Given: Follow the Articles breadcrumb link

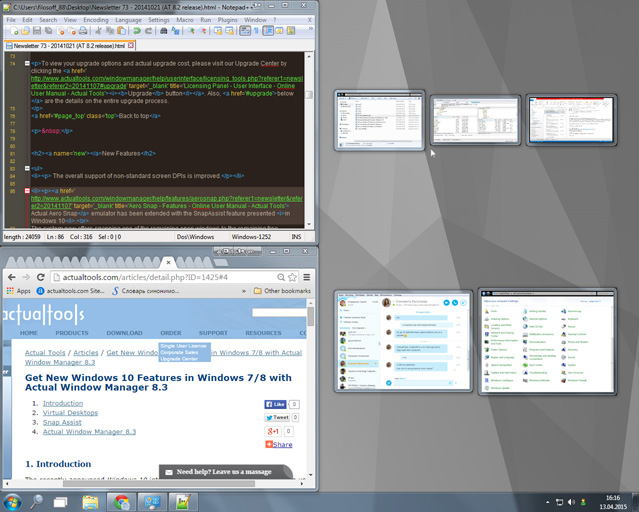Looking at the screenshot, I should click(86, 353).
